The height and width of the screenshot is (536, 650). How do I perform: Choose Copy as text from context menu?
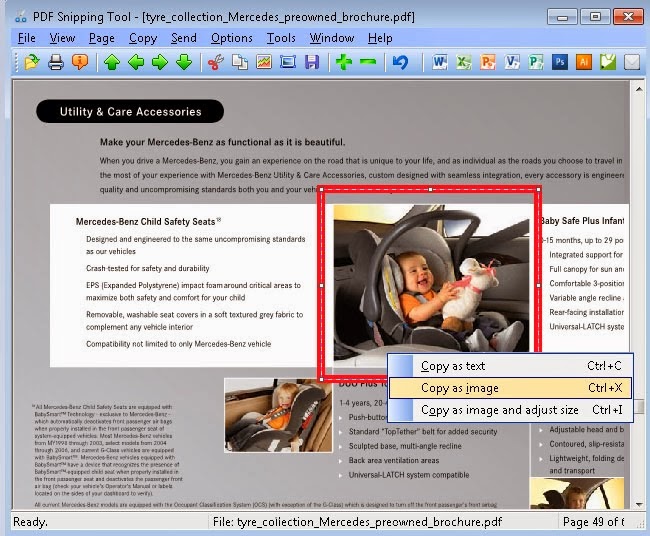(x=510, y=366)
